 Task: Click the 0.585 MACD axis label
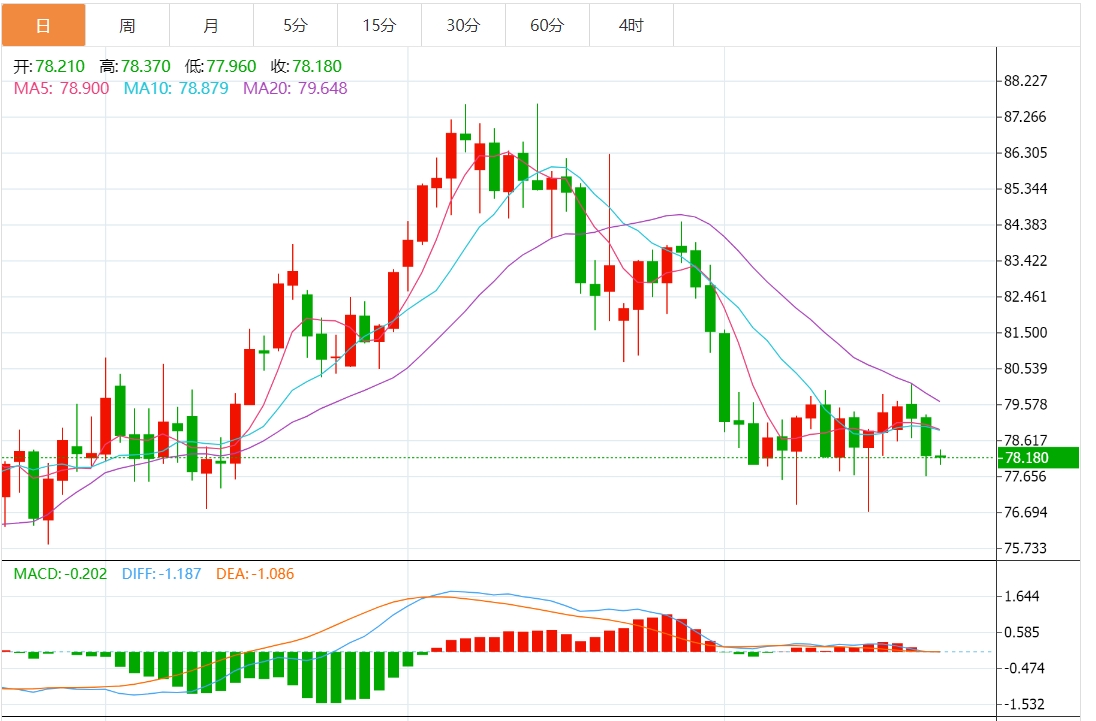1021,632
